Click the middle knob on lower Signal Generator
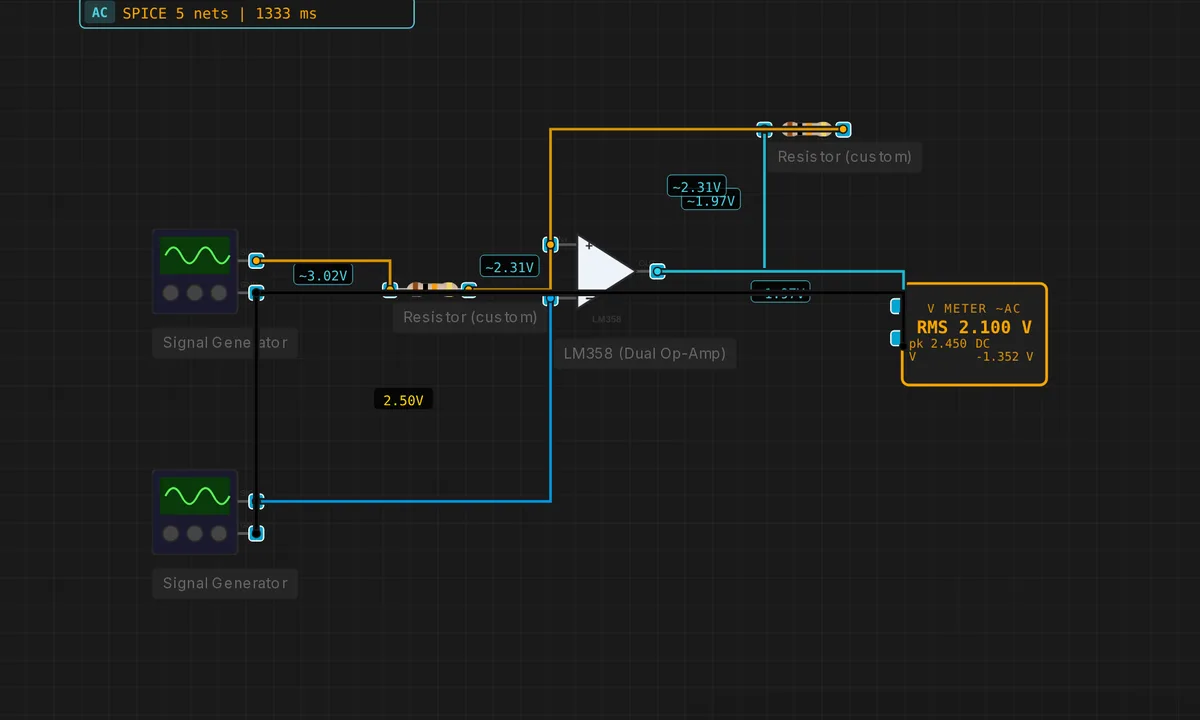The width and height of the screenshot is (1200, 720). tap(195, 533)
